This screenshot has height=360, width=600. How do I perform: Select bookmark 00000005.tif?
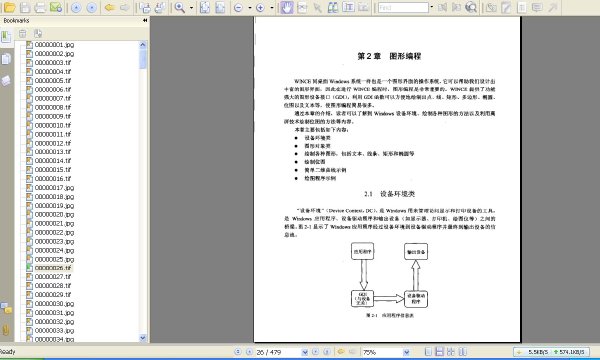[x=53, y=81]
